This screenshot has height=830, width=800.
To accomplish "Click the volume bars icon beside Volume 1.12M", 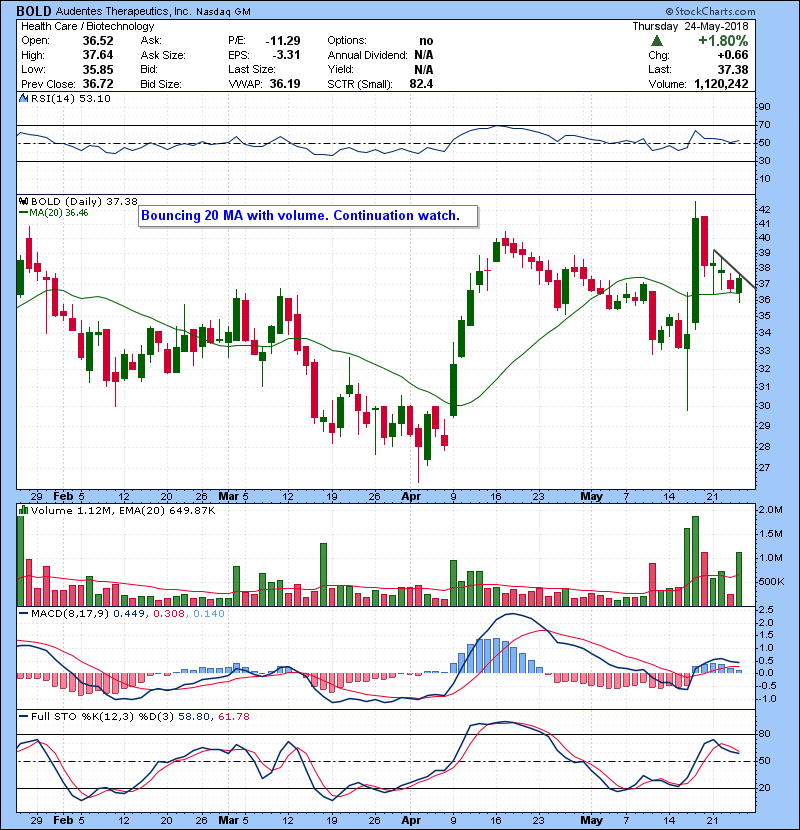I will tap(23, 510).
